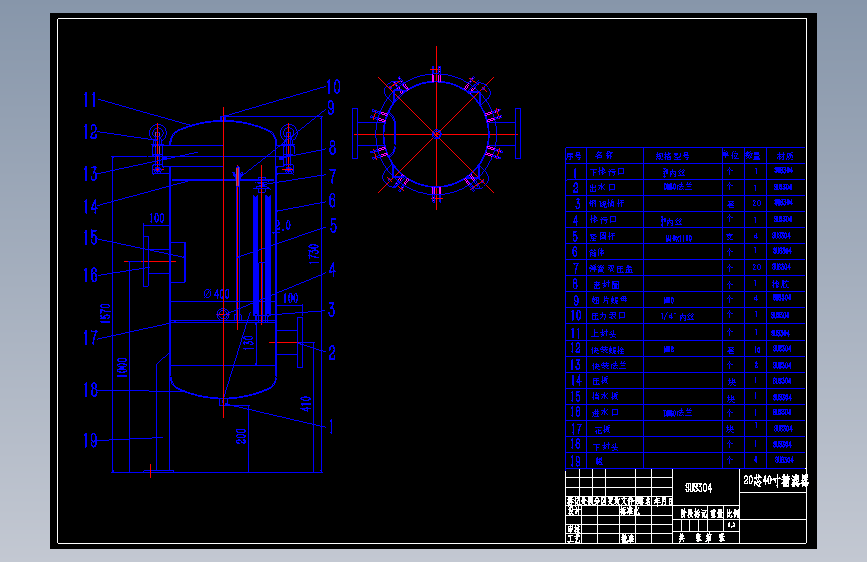Click callout number 16 in the vessel drawing
The image size is (867, 562).
[90, 275]
